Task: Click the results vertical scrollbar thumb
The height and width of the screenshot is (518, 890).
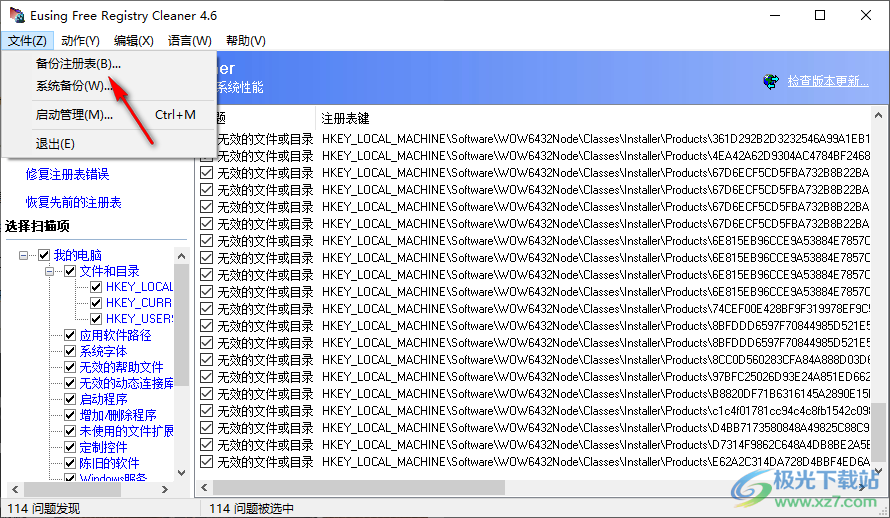Action: pyautogui.click(x=878, y=433)
